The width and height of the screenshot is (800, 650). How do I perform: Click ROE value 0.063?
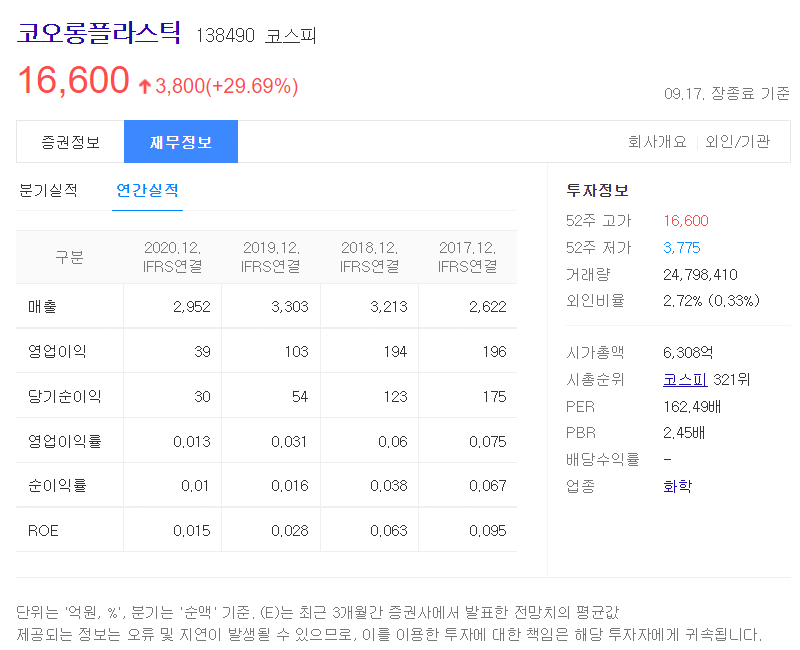pos(389,531)
